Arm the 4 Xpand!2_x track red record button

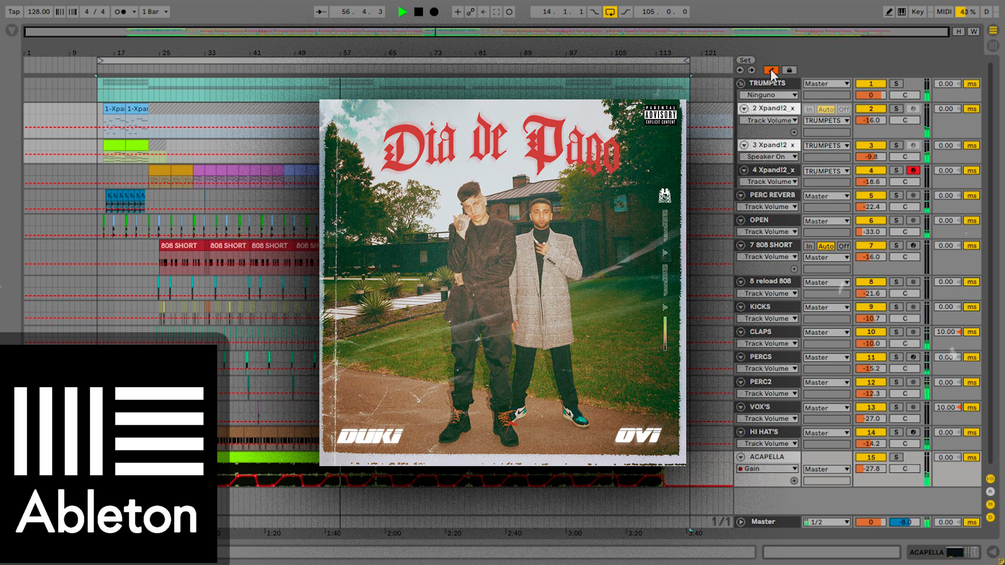pos(913,170)
